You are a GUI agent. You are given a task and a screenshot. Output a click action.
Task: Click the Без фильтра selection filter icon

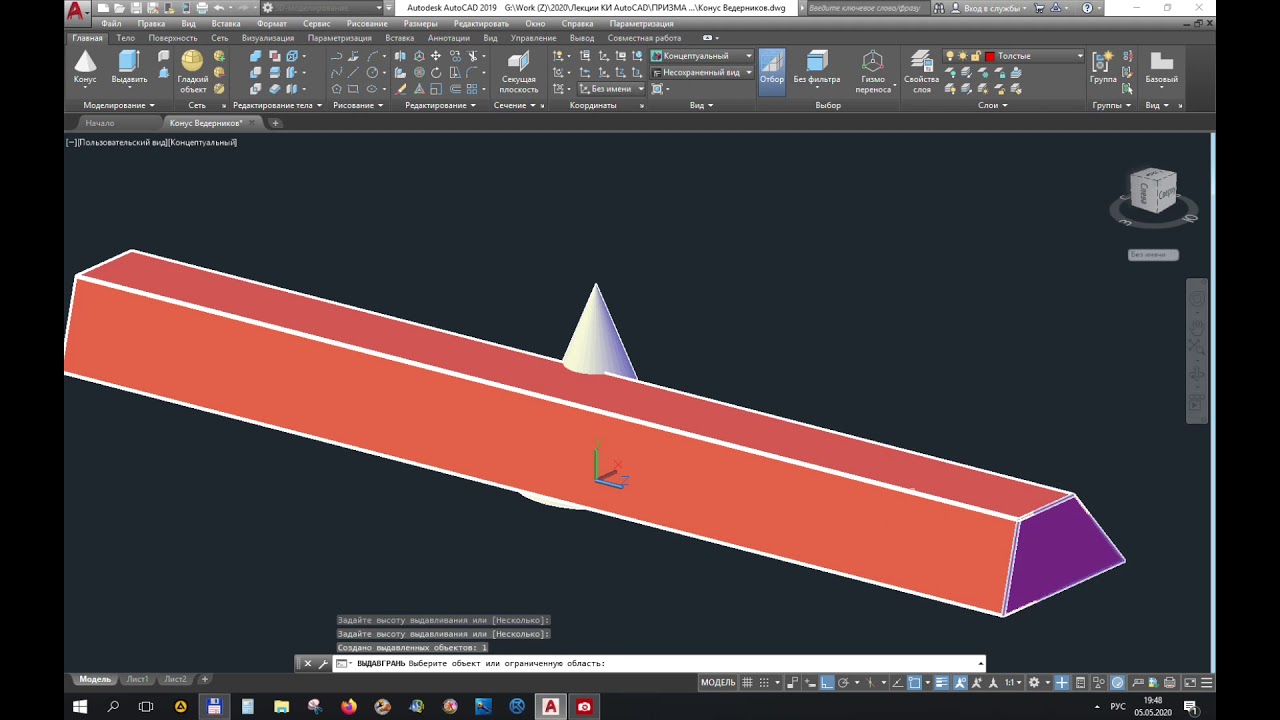click(x=817, y=68)
